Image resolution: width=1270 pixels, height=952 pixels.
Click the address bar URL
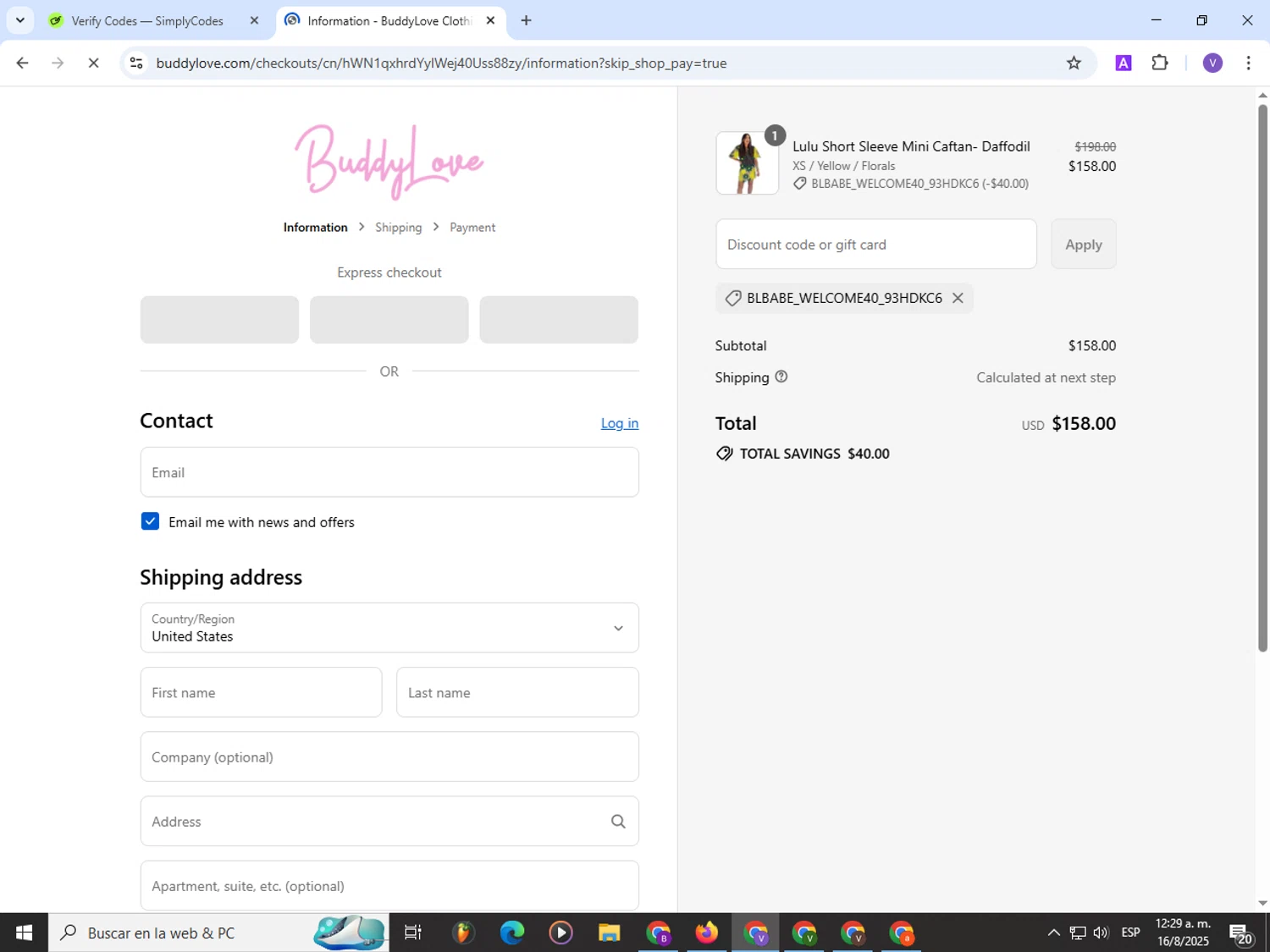coord(441,63)
